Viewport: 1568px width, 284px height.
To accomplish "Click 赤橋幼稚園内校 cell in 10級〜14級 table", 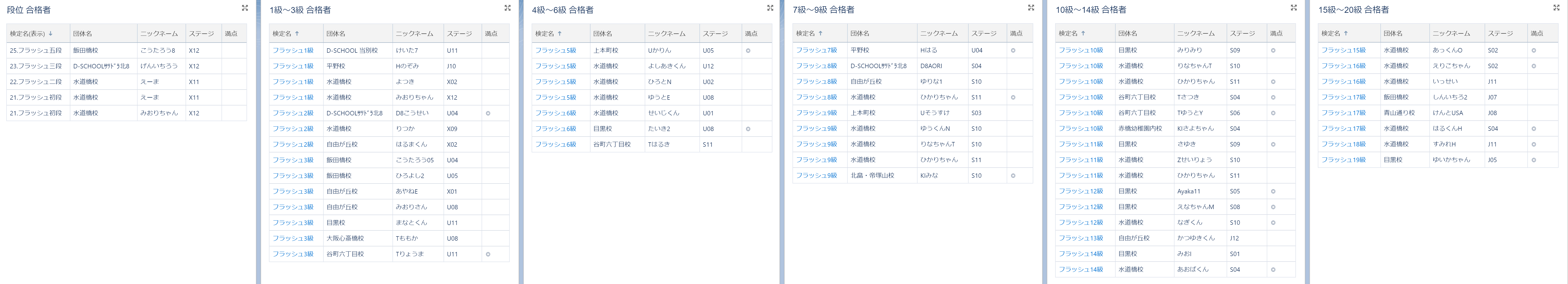I will click(x=1144, y=129).
